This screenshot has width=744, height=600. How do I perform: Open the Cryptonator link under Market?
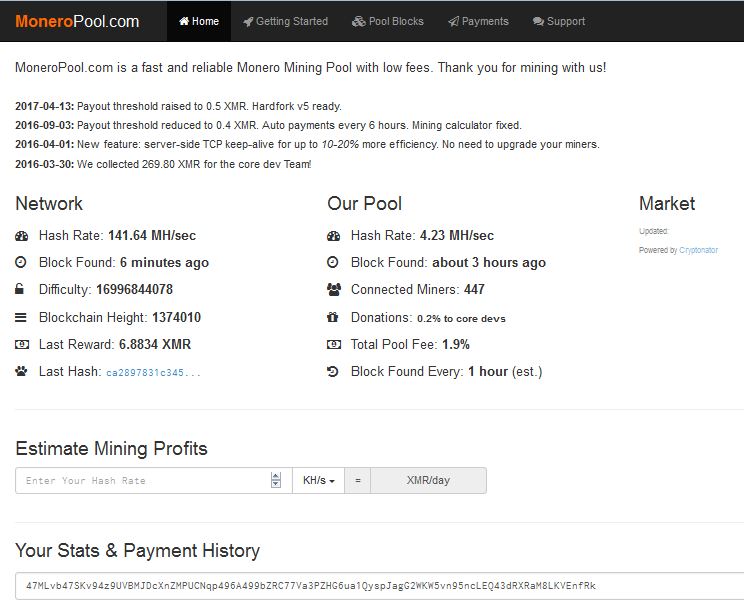tap(698, 250)
